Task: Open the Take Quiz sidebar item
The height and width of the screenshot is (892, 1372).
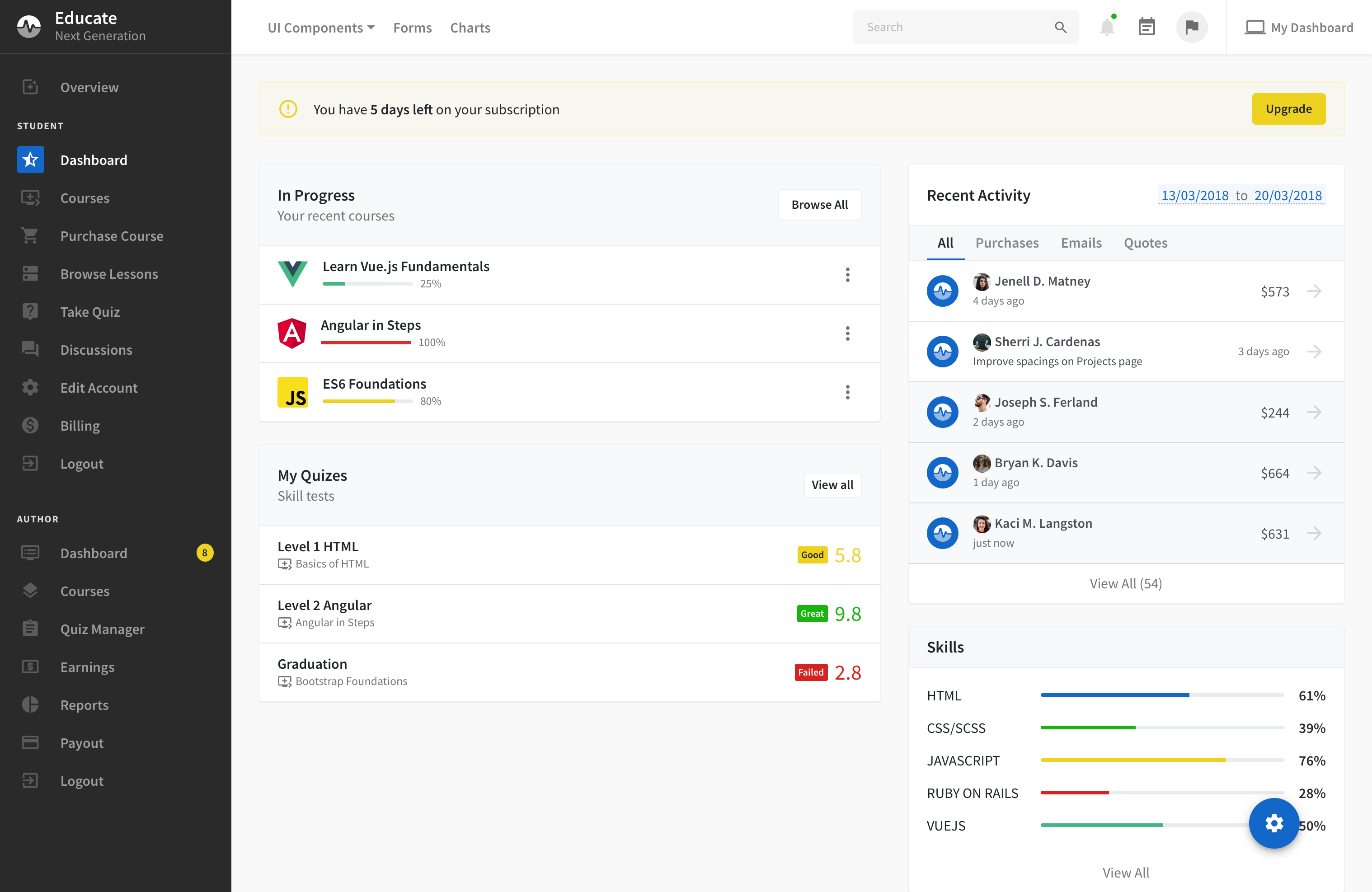Action: [90, 312]
